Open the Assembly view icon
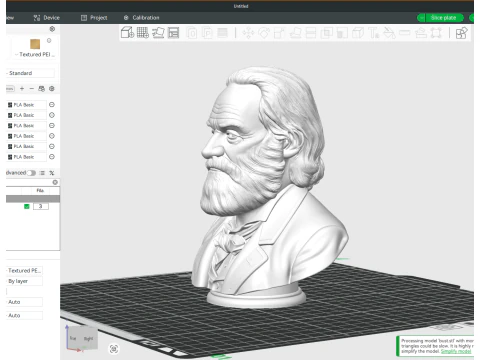This screenshot has width=480, height=360. (461, 33)
